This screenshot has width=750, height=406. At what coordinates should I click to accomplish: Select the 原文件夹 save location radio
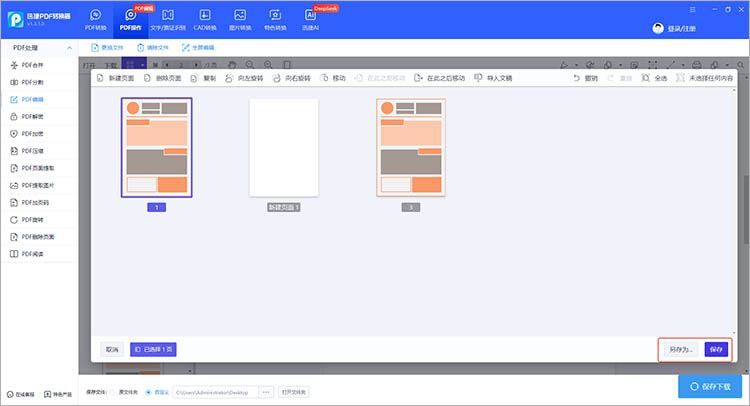[114, 392]
